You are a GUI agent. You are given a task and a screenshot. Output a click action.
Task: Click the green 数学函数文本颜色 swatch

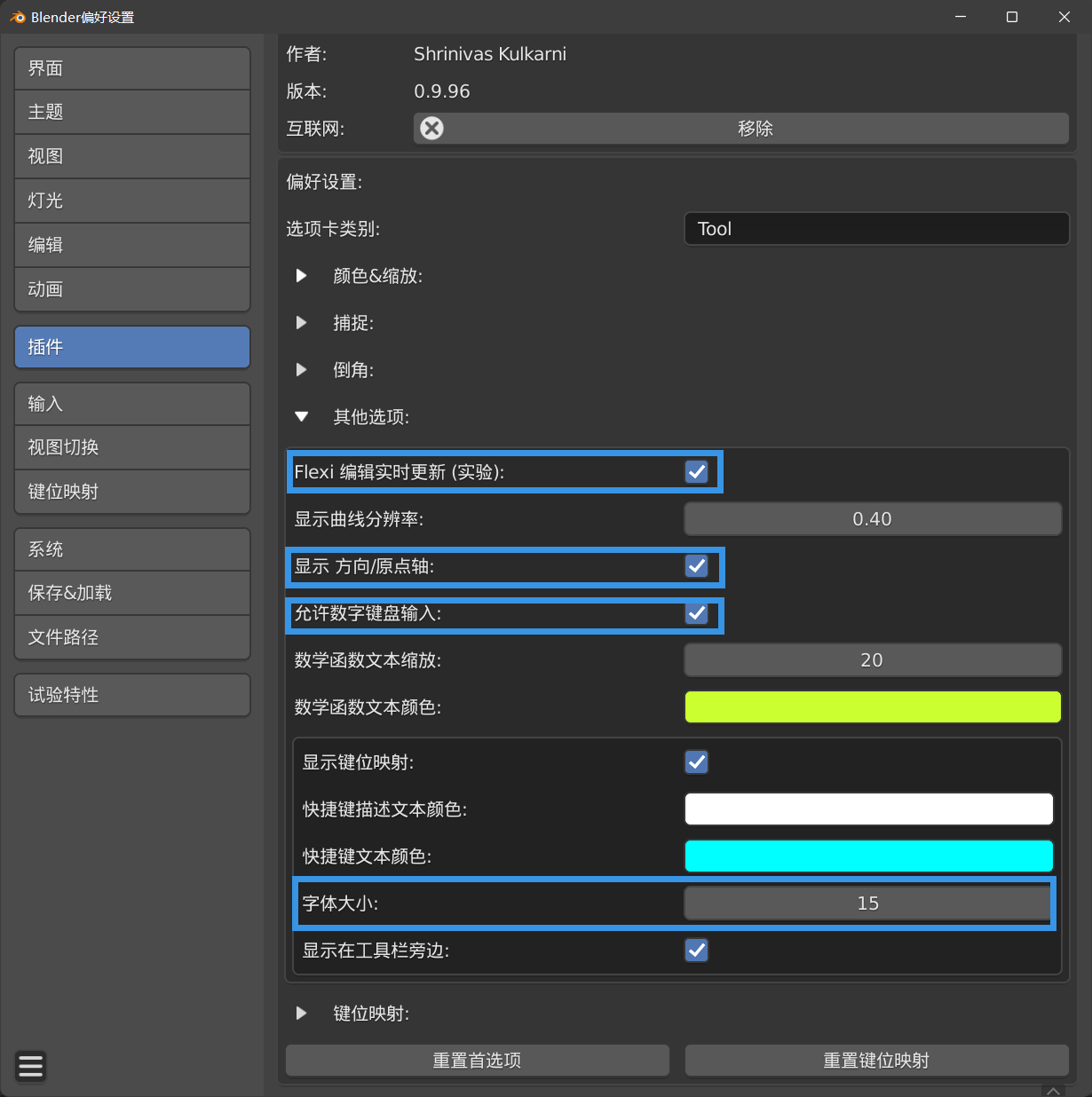872,706
